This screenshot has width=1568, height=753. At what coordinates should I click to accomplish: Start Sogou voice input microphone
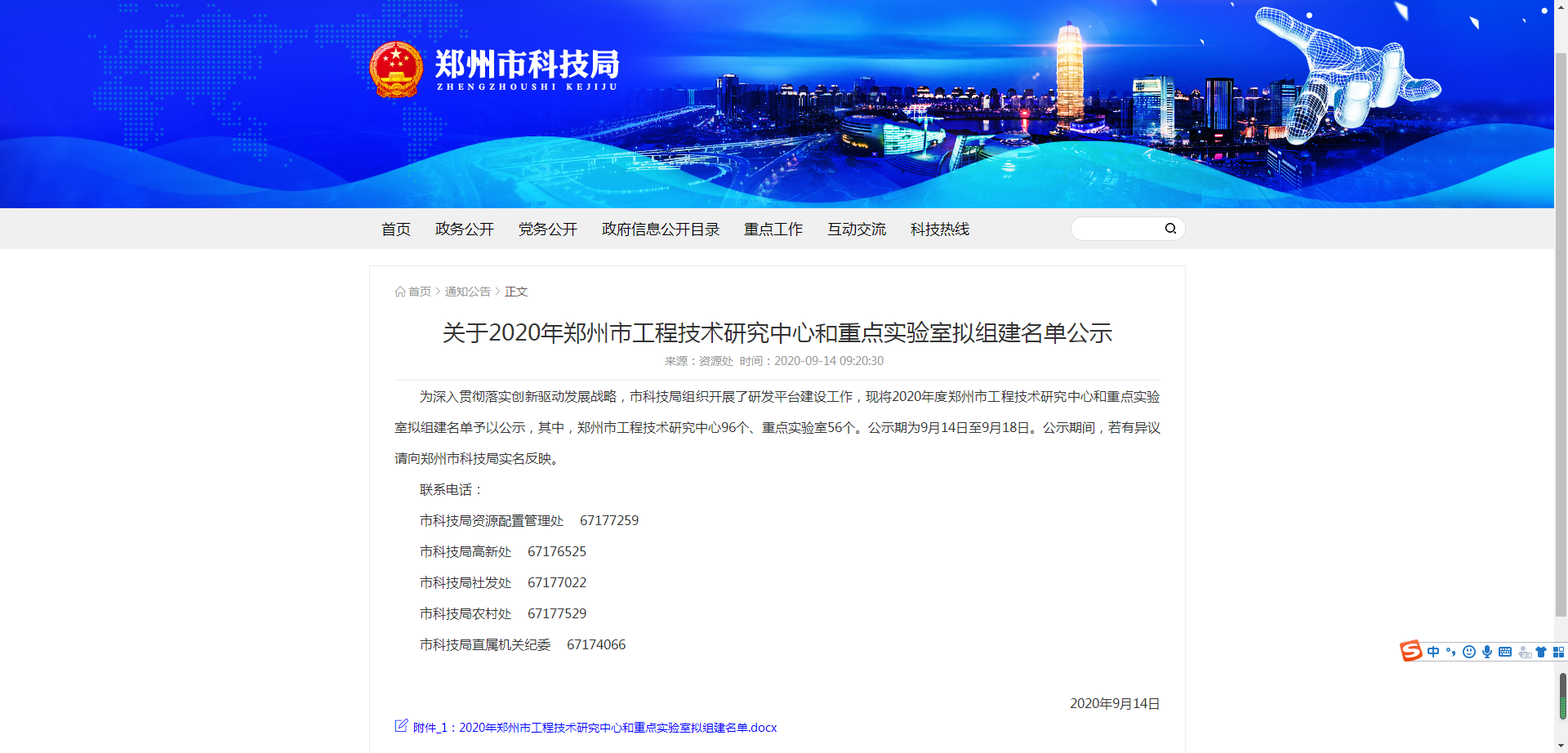1487,652
